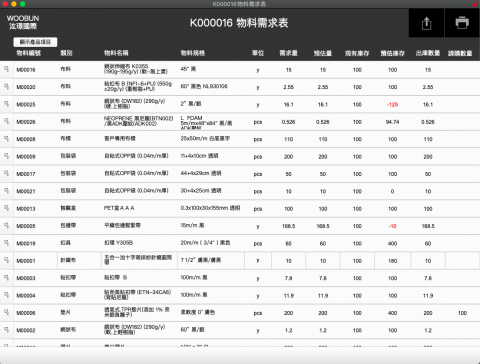The image size is (480, 364).
Task: Click the export/share icon in header
Action: tap(426, 23)
